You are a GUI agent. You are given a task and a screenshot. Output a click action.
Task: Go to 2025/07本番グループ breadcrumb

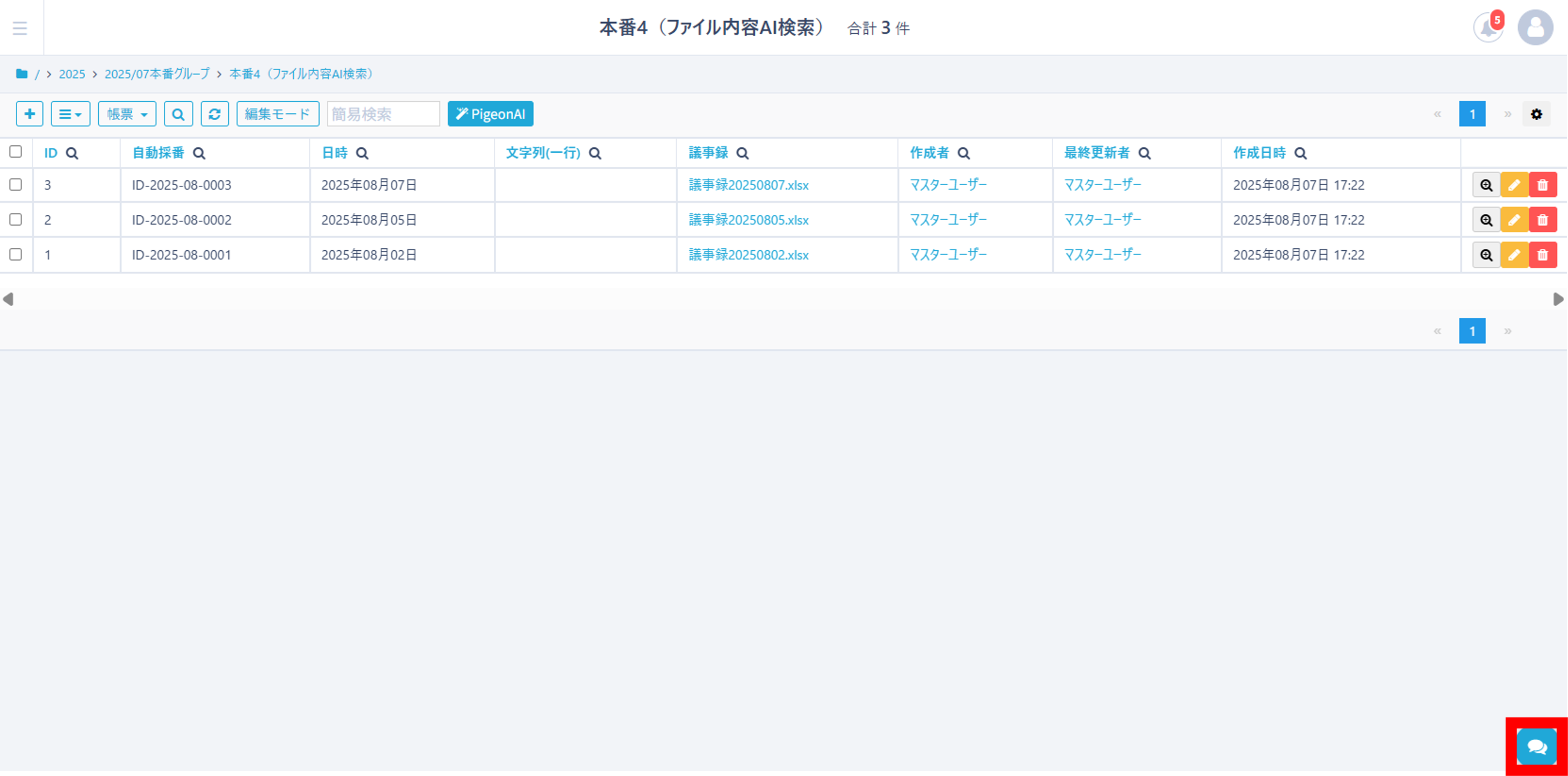coord(156,74)
